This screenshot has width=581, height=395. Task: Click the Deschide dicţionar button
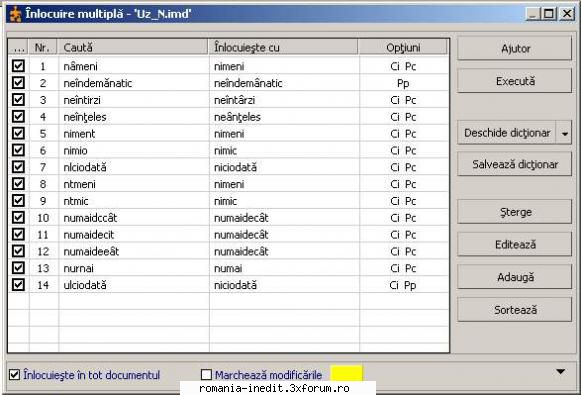[507, 133]
